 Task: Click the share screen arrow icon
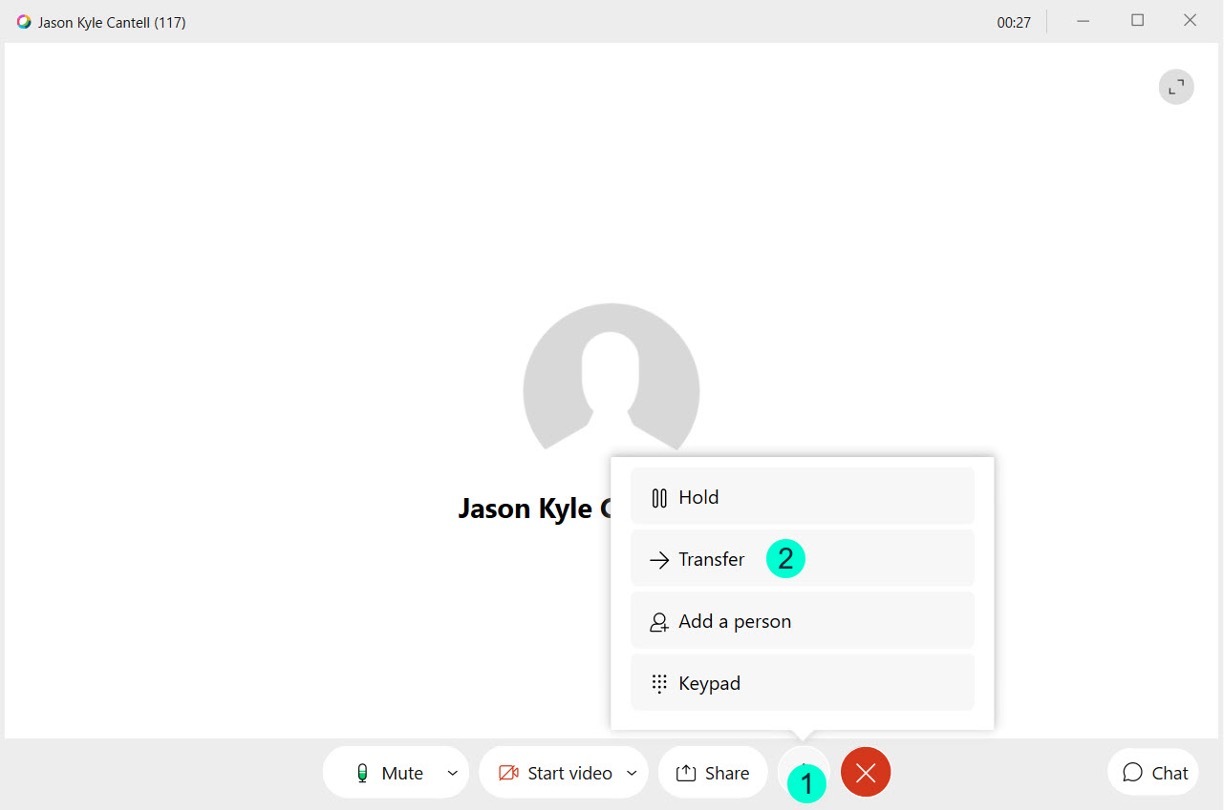[x=686, y=773]
